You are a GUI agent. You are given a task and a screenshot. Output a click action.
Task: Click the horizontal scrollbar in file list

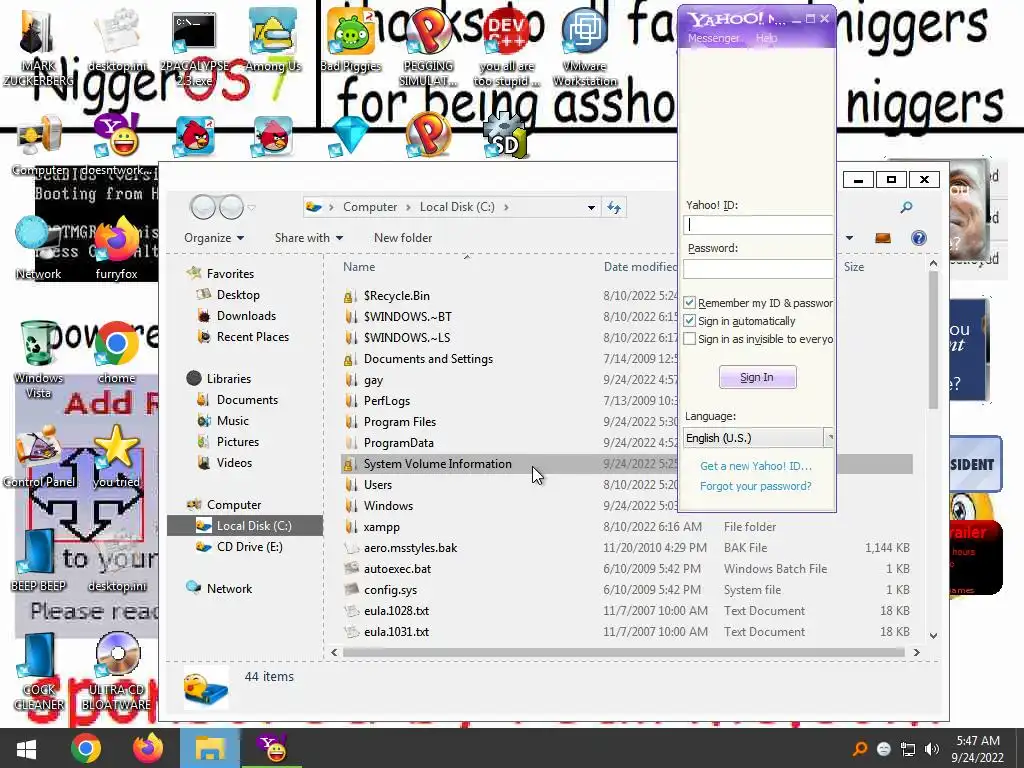(x=623, y=652)
